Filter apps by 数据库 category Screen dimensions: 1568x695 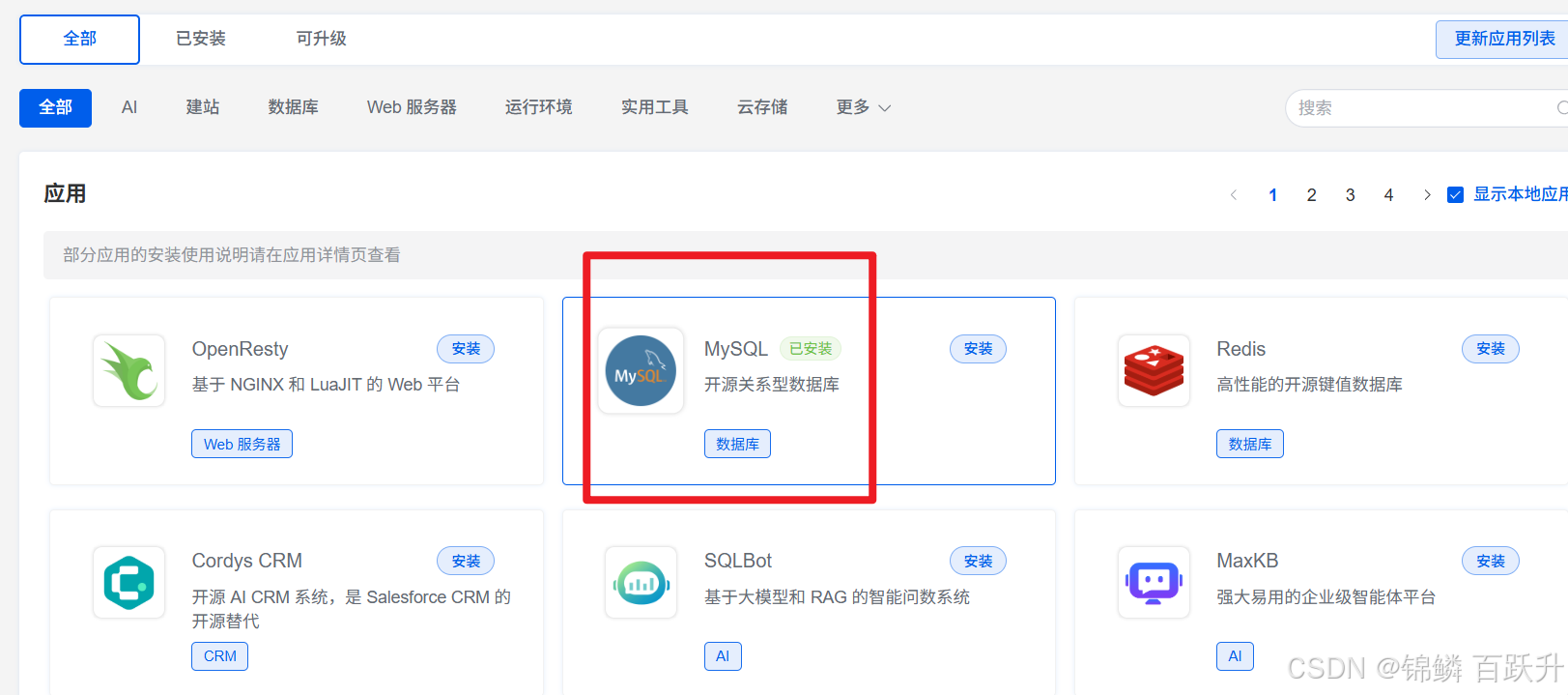[294, 107]
